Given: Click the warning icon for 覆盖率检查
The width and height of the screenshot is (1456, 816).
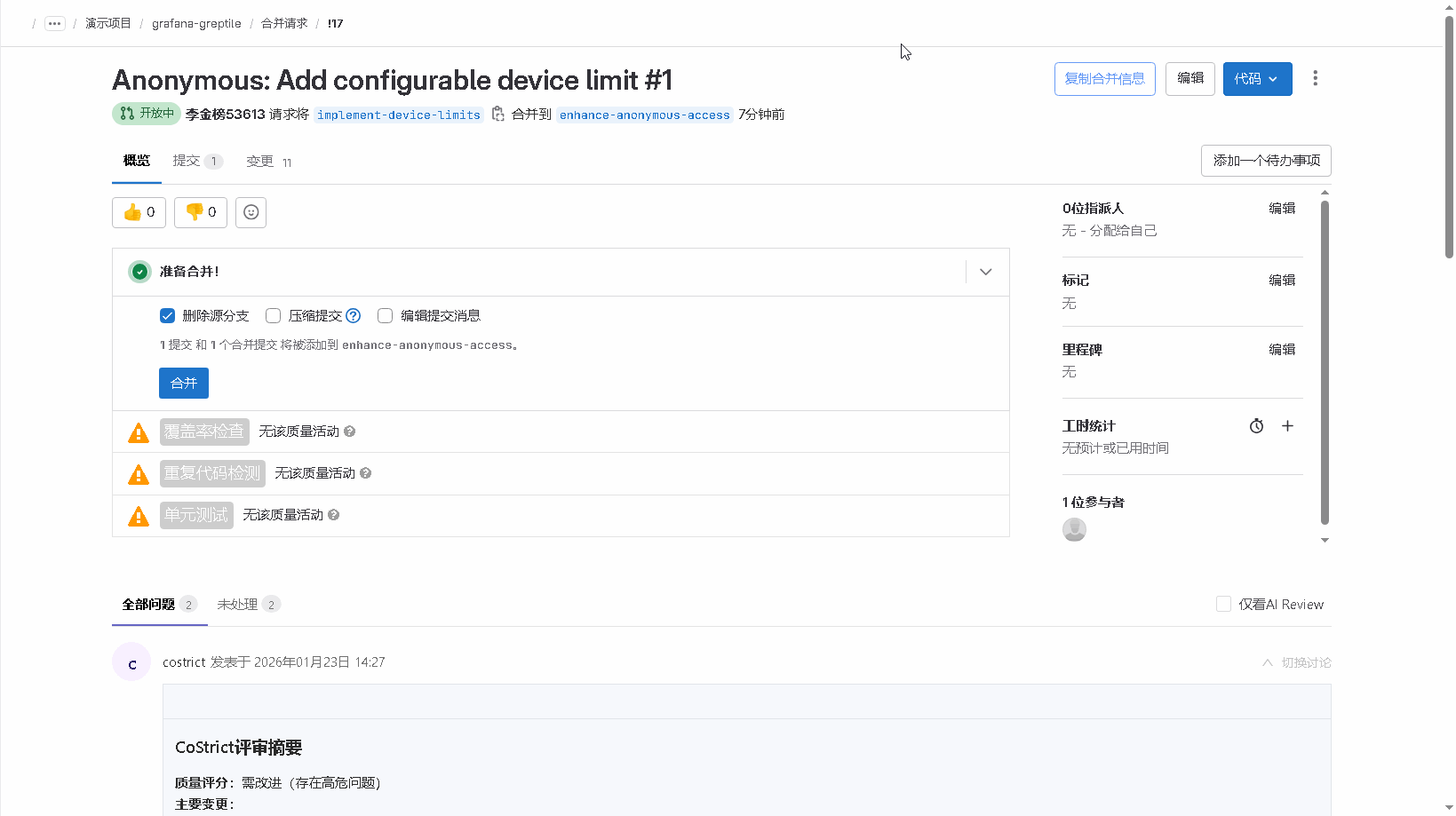Looking at the screenshot, I should click(139, 432).
